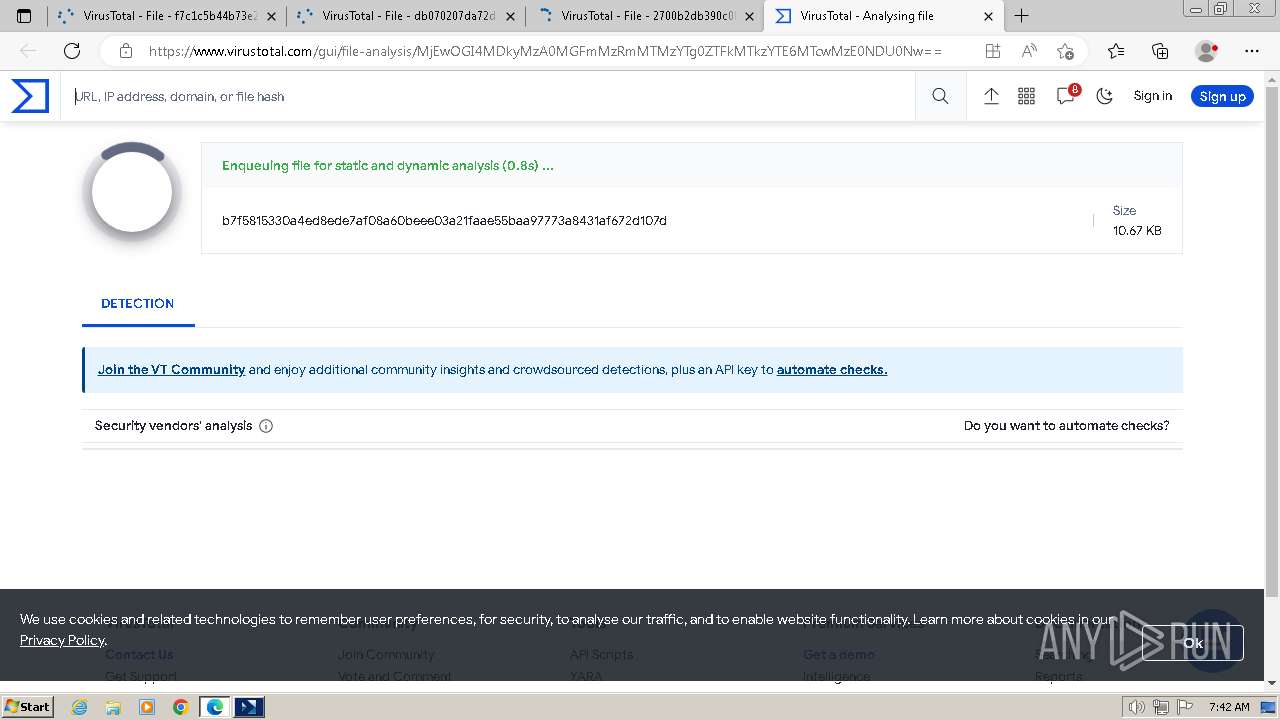Click the search magnifier icon
The height and width of the screenshot is (720, 1280).
click(x=940, y=96)
